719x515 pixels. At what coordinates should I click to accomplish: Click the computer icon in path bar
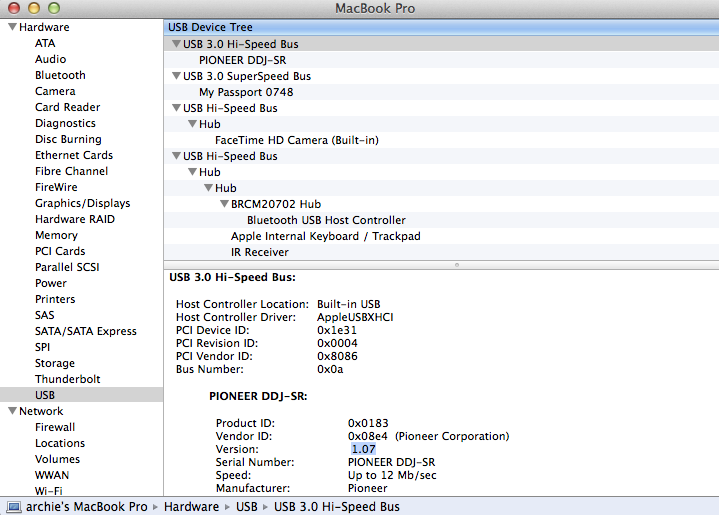[14, 507]
